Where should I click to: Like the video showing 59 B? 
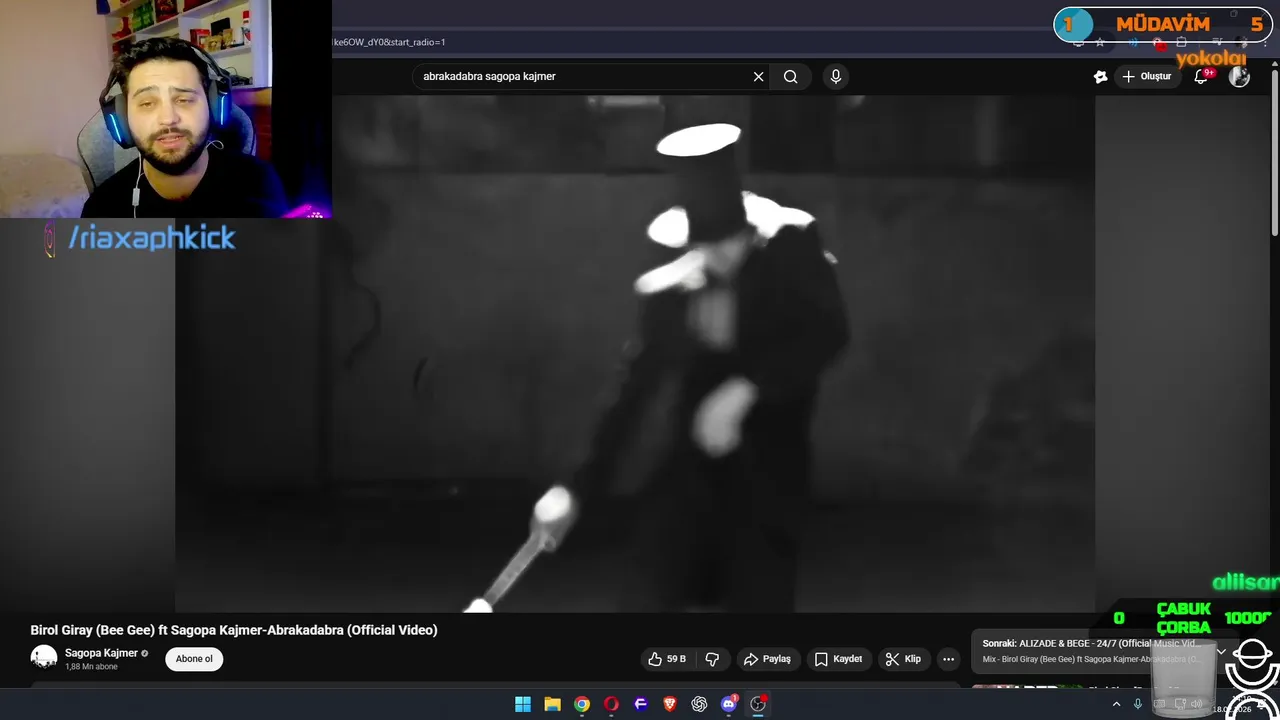coord(667,659)
